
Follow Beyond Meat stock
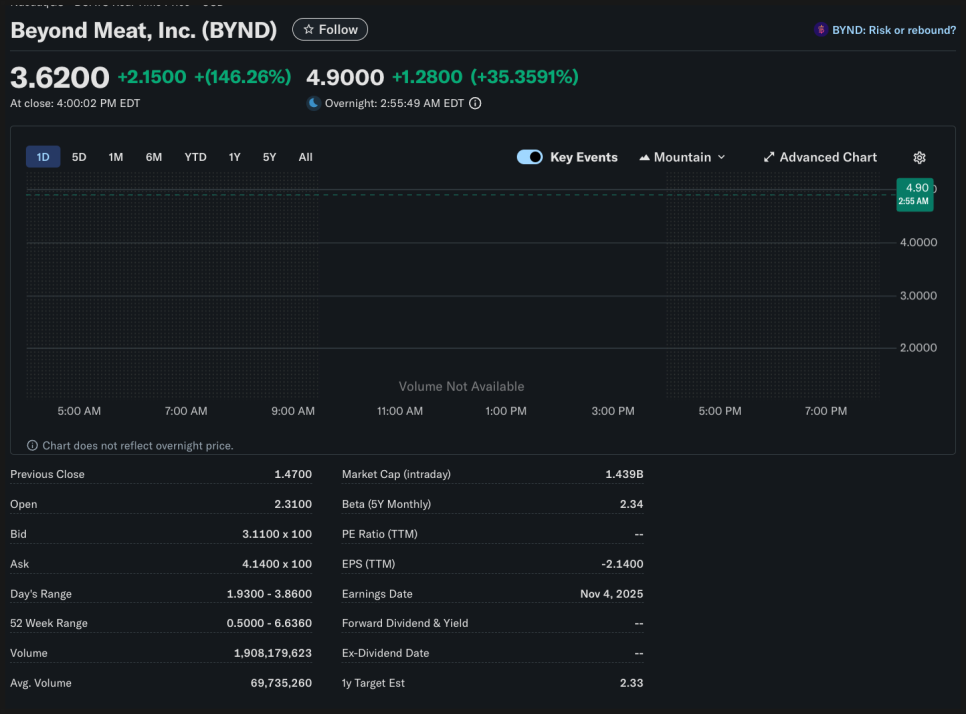point(330,30)
